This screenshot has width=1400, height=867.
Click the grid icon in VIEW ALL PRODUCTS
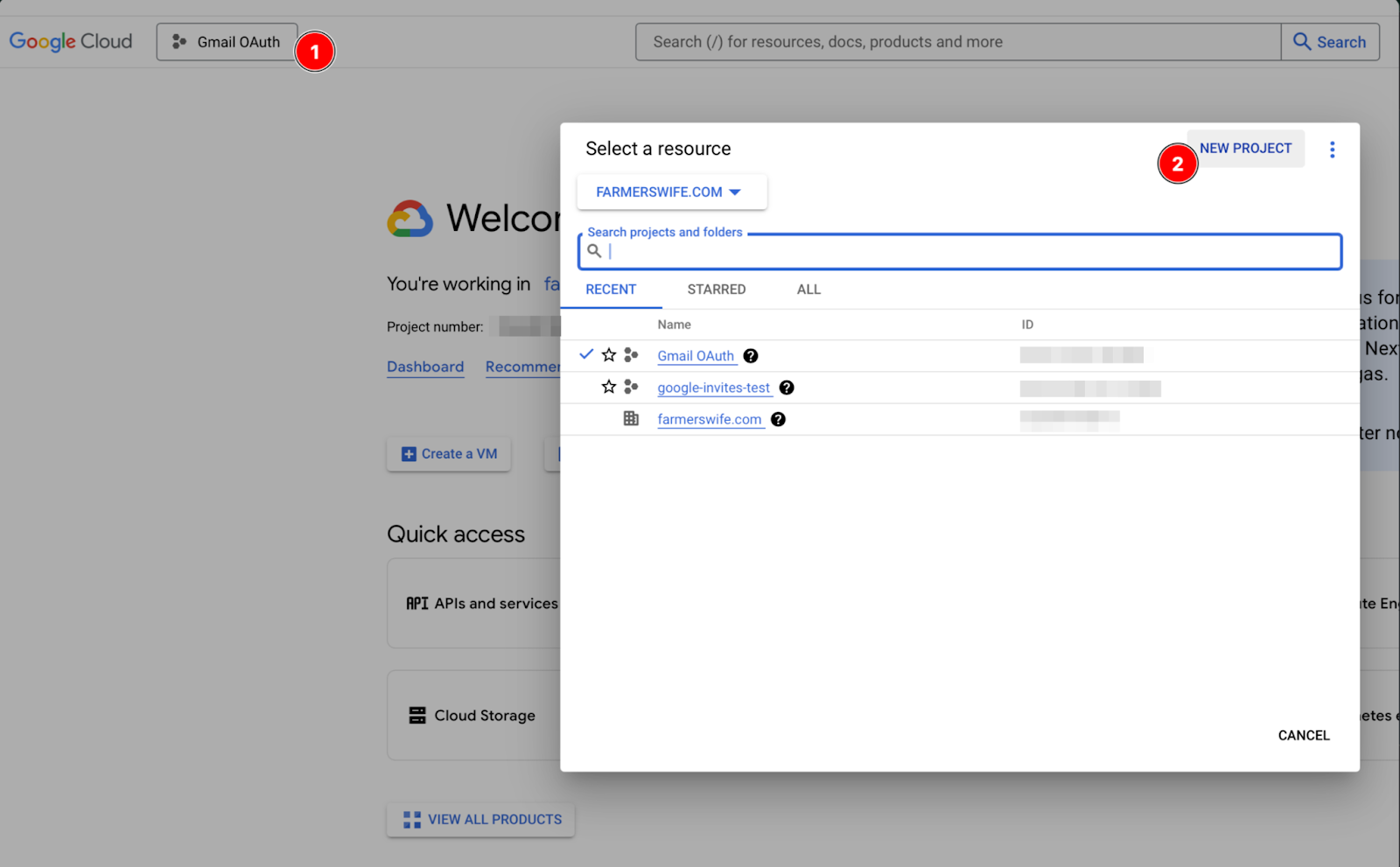point(411,820)
